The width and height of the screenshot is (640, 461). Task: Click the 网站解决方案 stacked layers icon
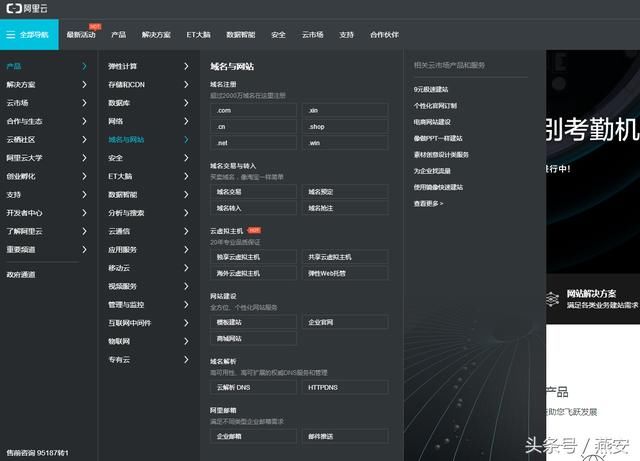tap(552, 299)
